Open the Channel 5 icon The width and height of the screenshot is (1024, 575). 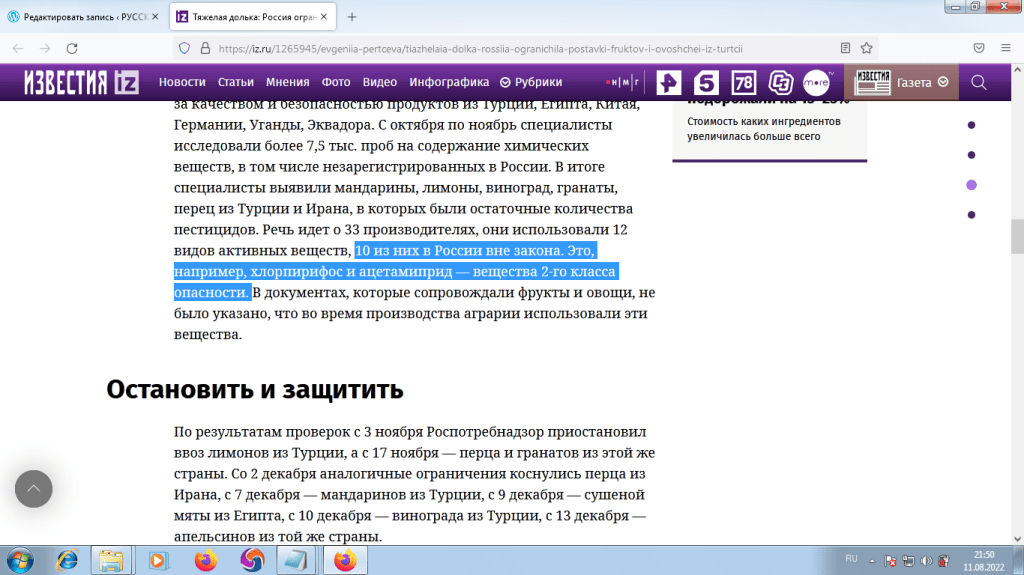tap(706, 82)
